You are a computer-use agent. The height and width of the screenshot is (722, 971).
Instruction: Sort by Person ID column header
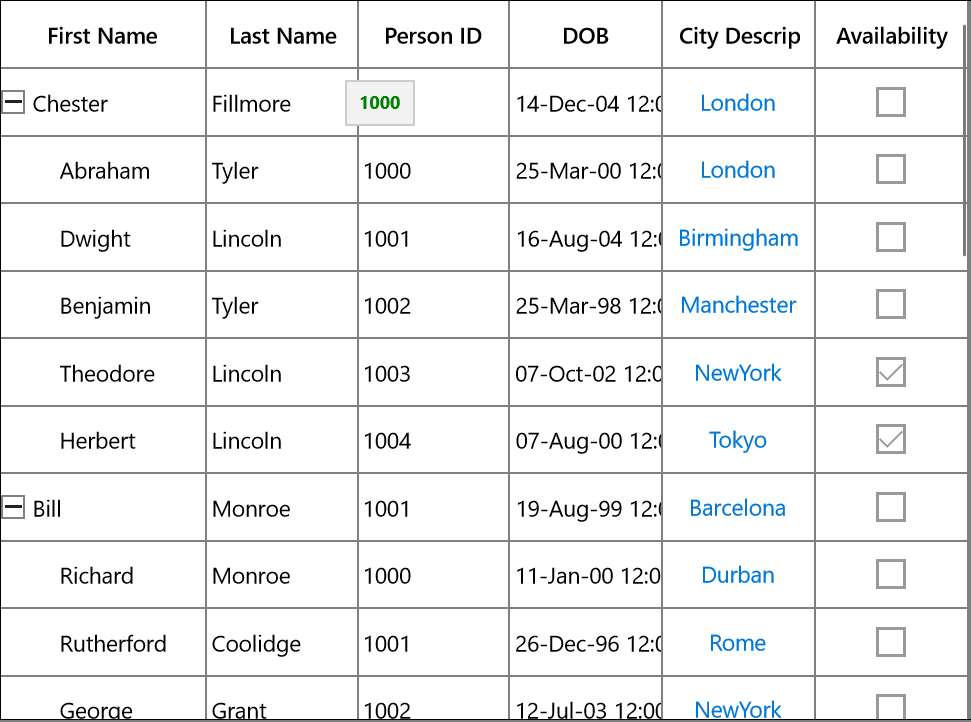(x=433, y=35)
